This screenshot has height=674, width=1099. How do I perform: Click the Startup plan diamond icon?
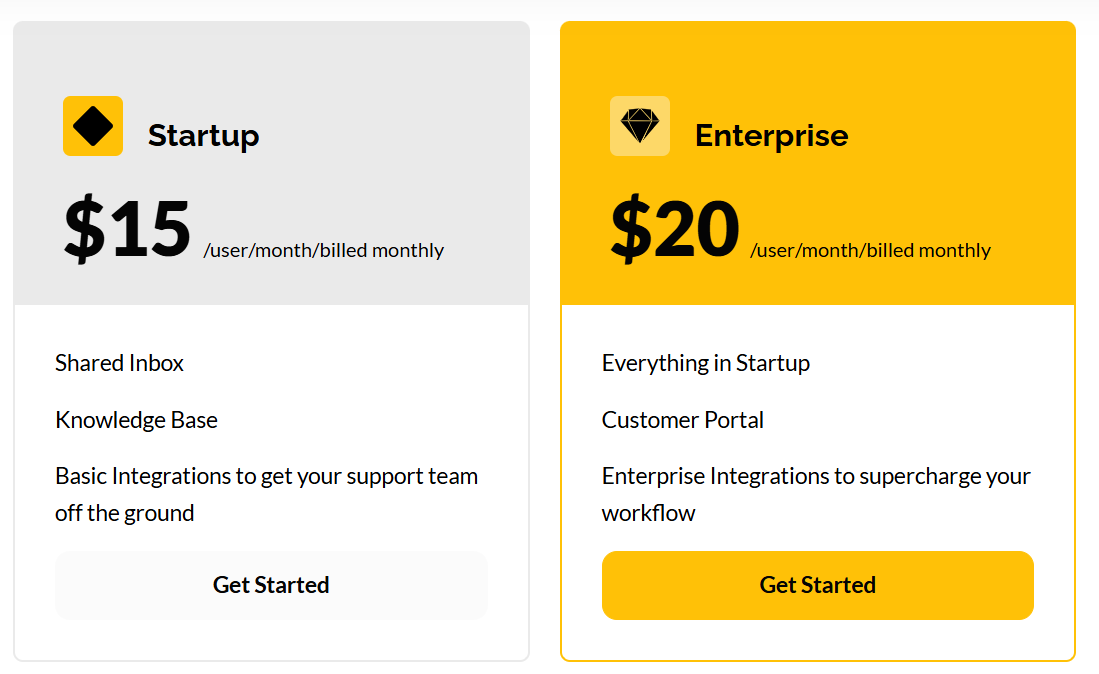click(93, 126)
